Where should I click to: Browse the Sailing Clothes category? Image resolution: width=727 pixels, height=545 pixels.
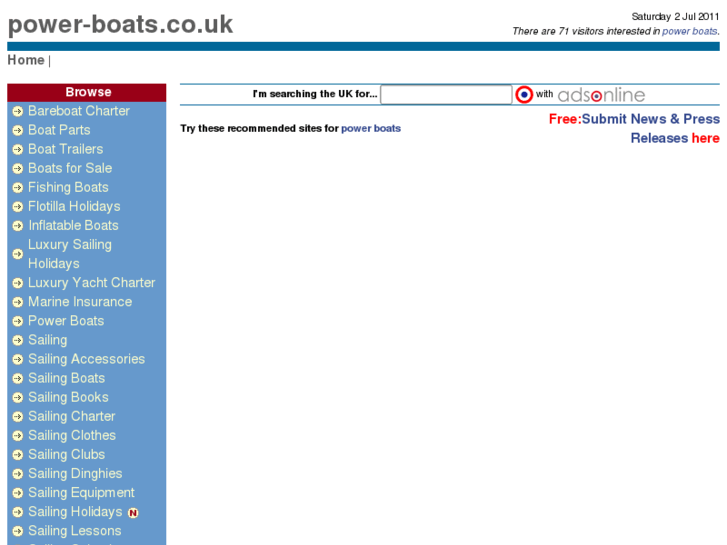[72, 435]
